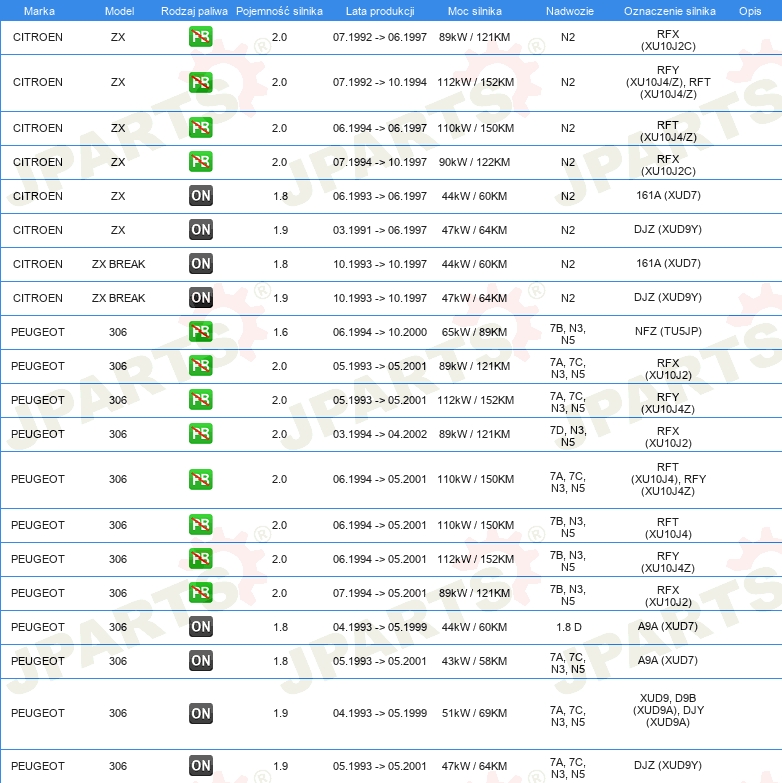The width and height of the screenshot is (782, 783).
Task: Click the petrol icon in Citroen ZX 90kW/122KM row
Action: tap(201, 162)
